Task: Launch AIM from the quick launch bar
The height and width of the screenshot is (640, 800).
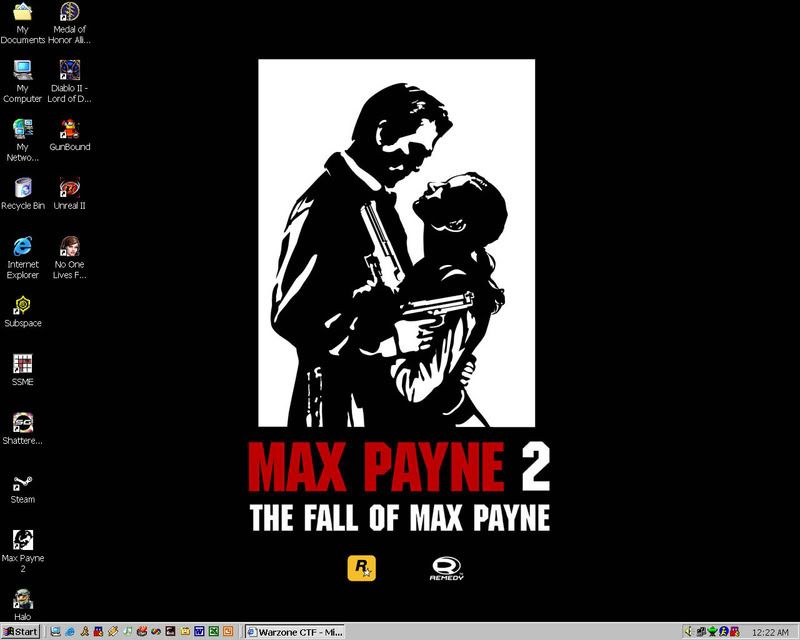Action: pyautogui.click(x=84, y=632)
